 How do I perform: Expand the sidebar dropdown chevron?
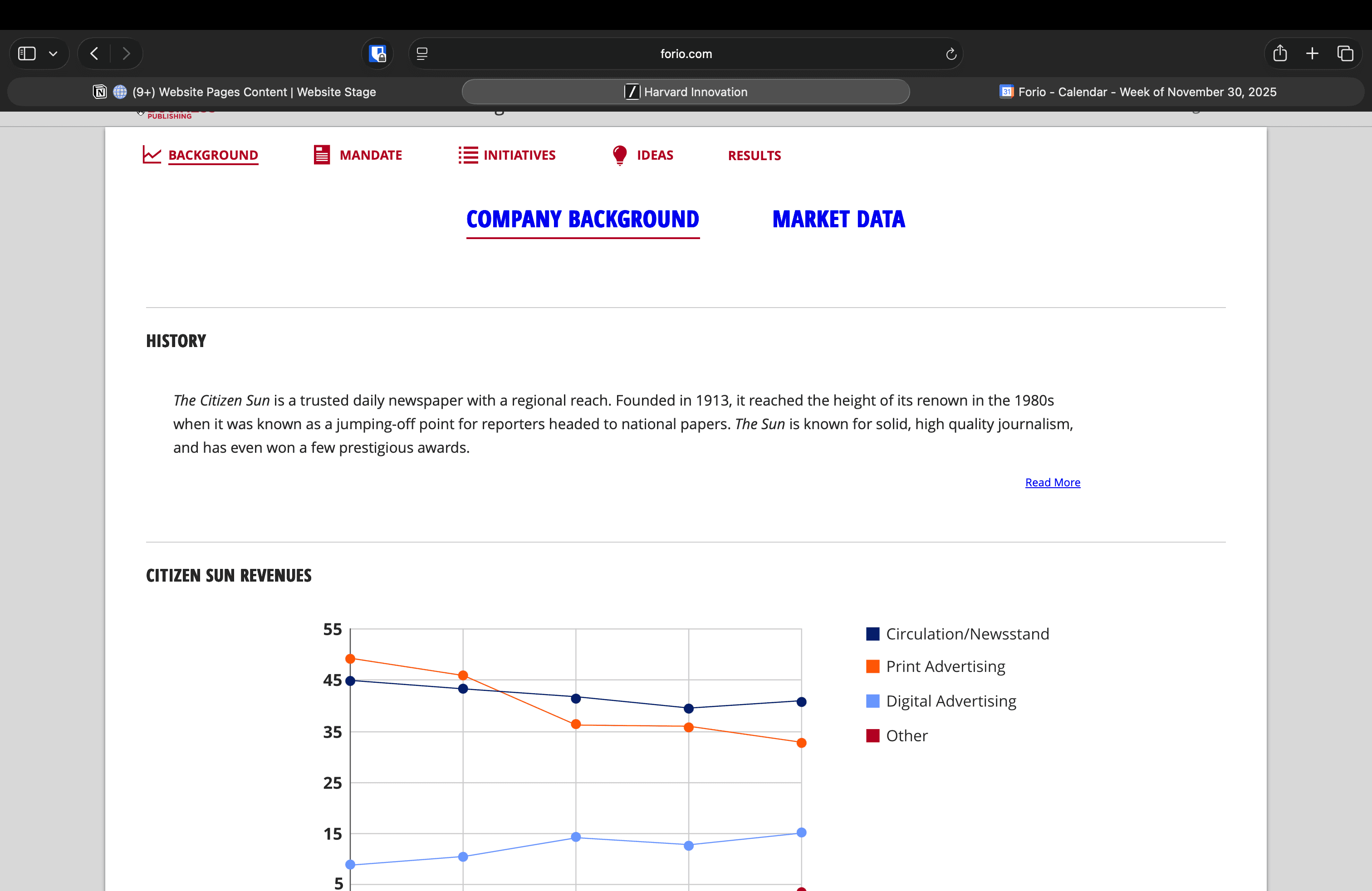(x=53, y=54)
